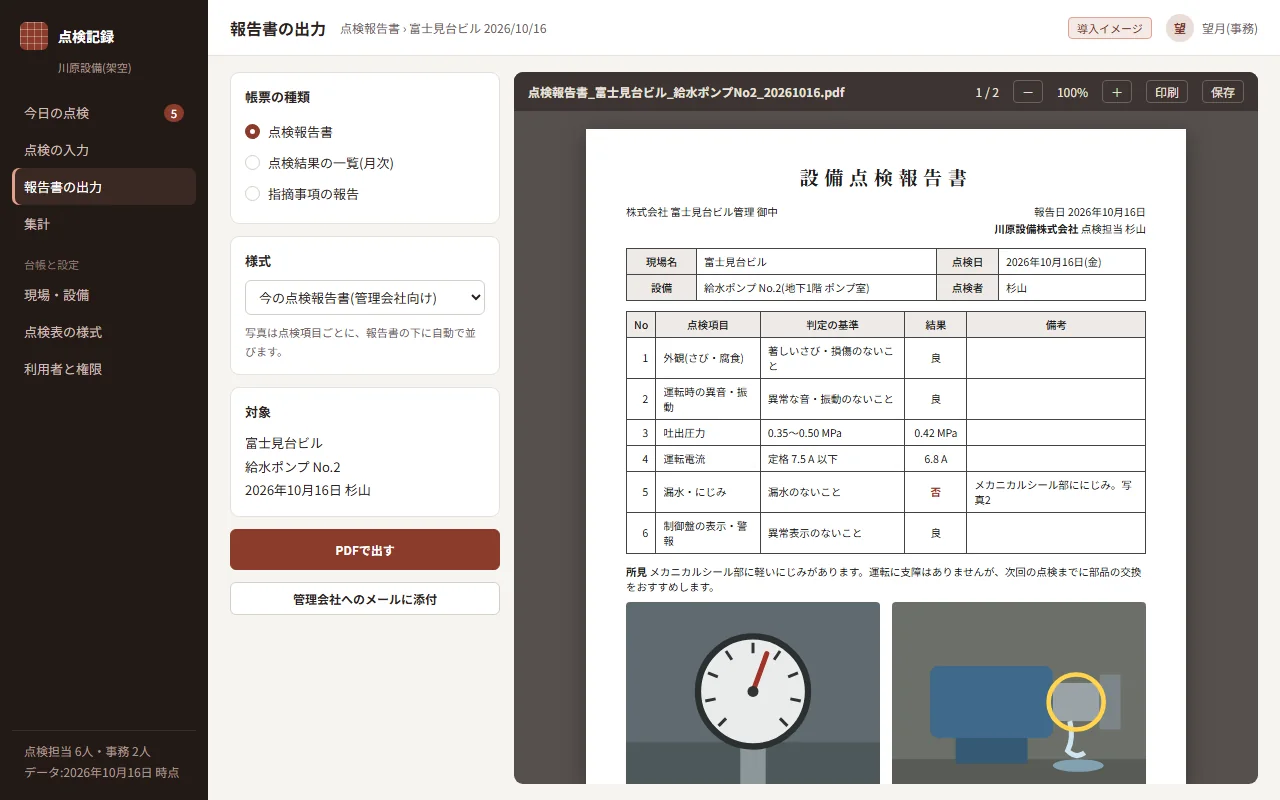Click the PDFで出す button
Image resolution: width=1280 pixels, height=800 pixels.
[x=365, y=550]
